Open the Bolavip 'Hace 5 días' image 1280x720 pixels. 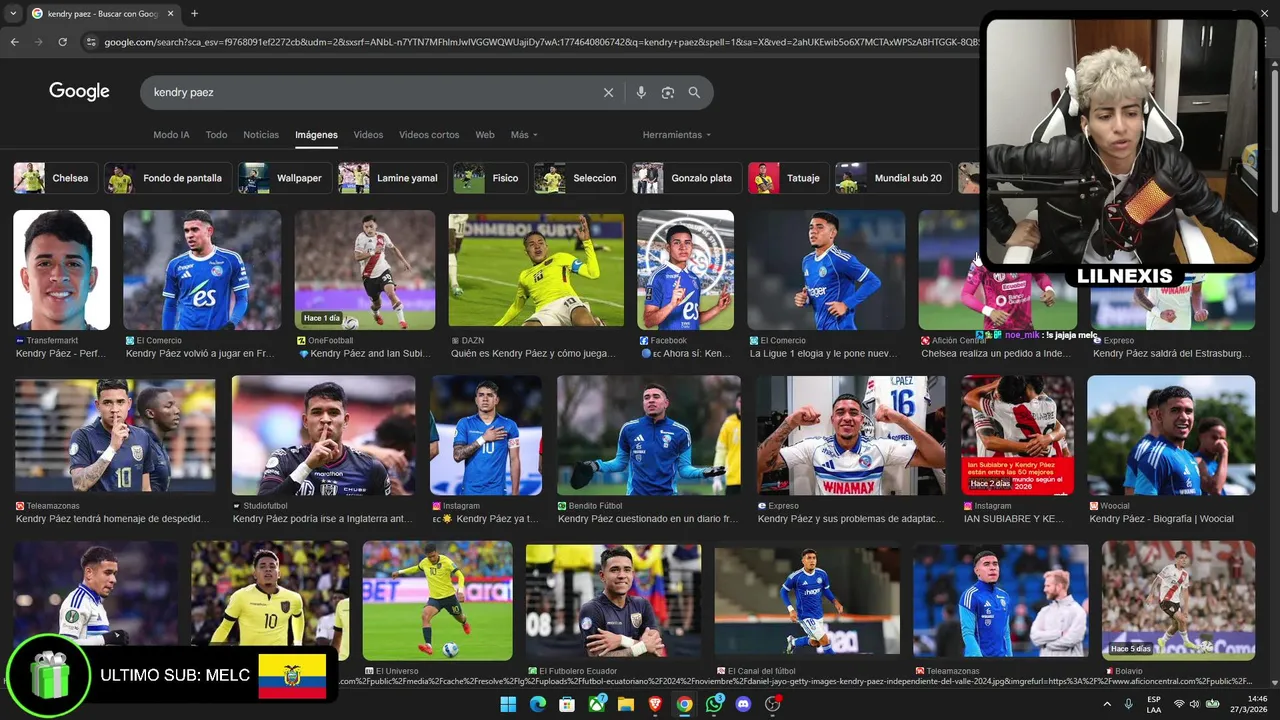click(x=1178, y=600)
